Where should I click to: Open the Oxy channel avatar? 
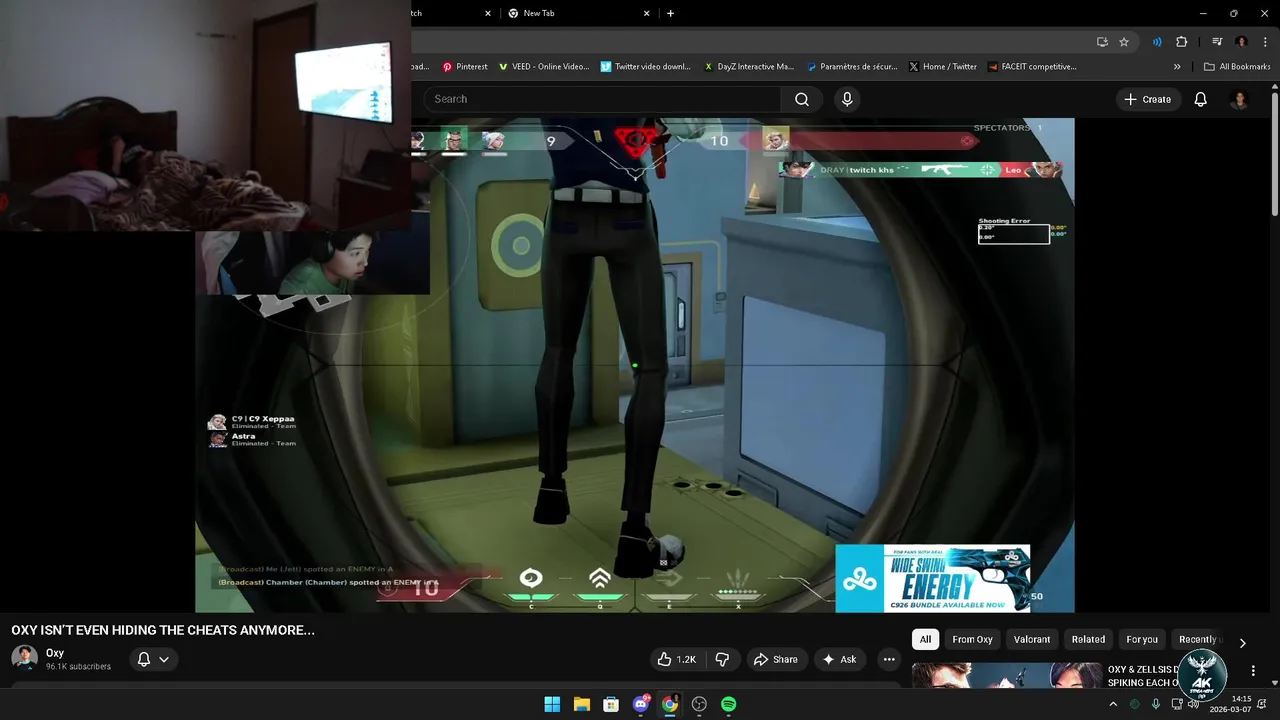(25, 658)
